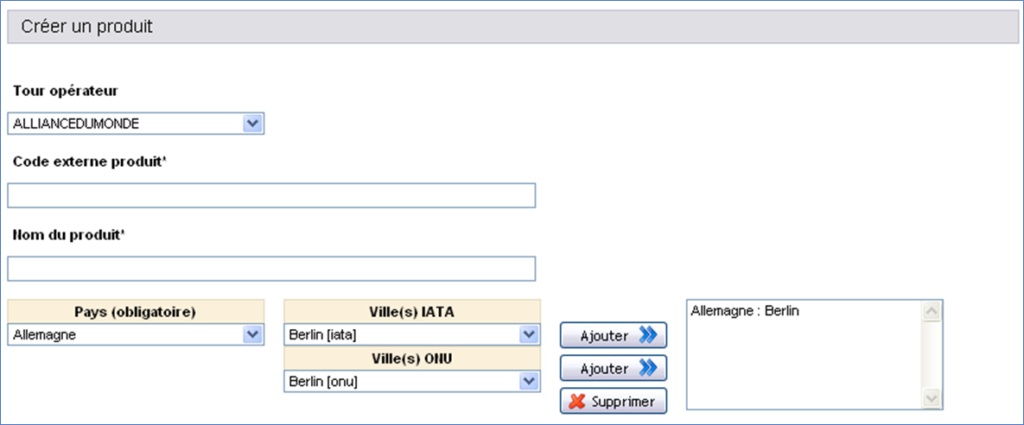Focus the Nom du produit input field
The height and width of the screenshot is (425, 1024).
[x=271, y=269]
